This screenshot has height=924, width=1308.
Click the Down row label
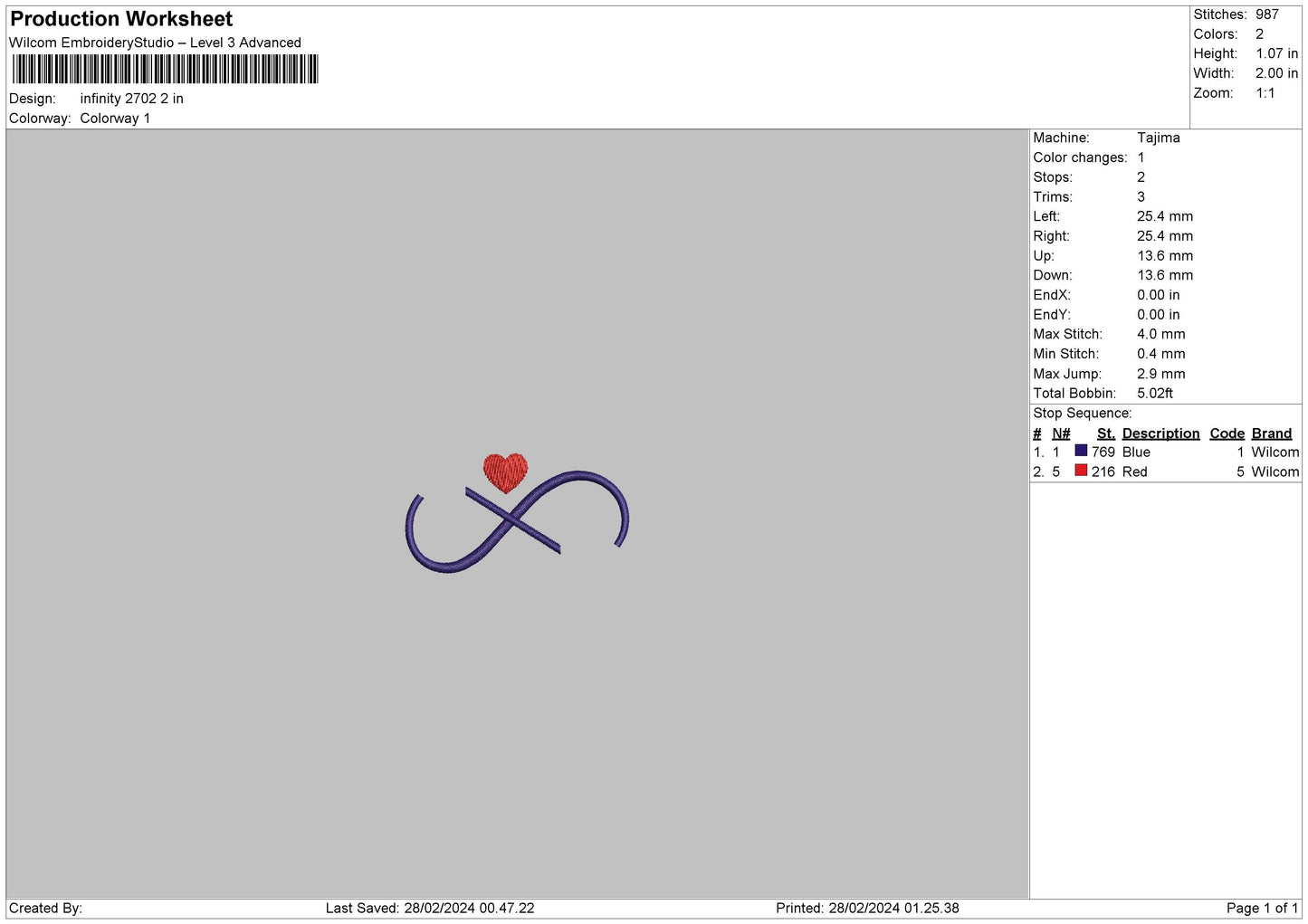click(1053, 275)
